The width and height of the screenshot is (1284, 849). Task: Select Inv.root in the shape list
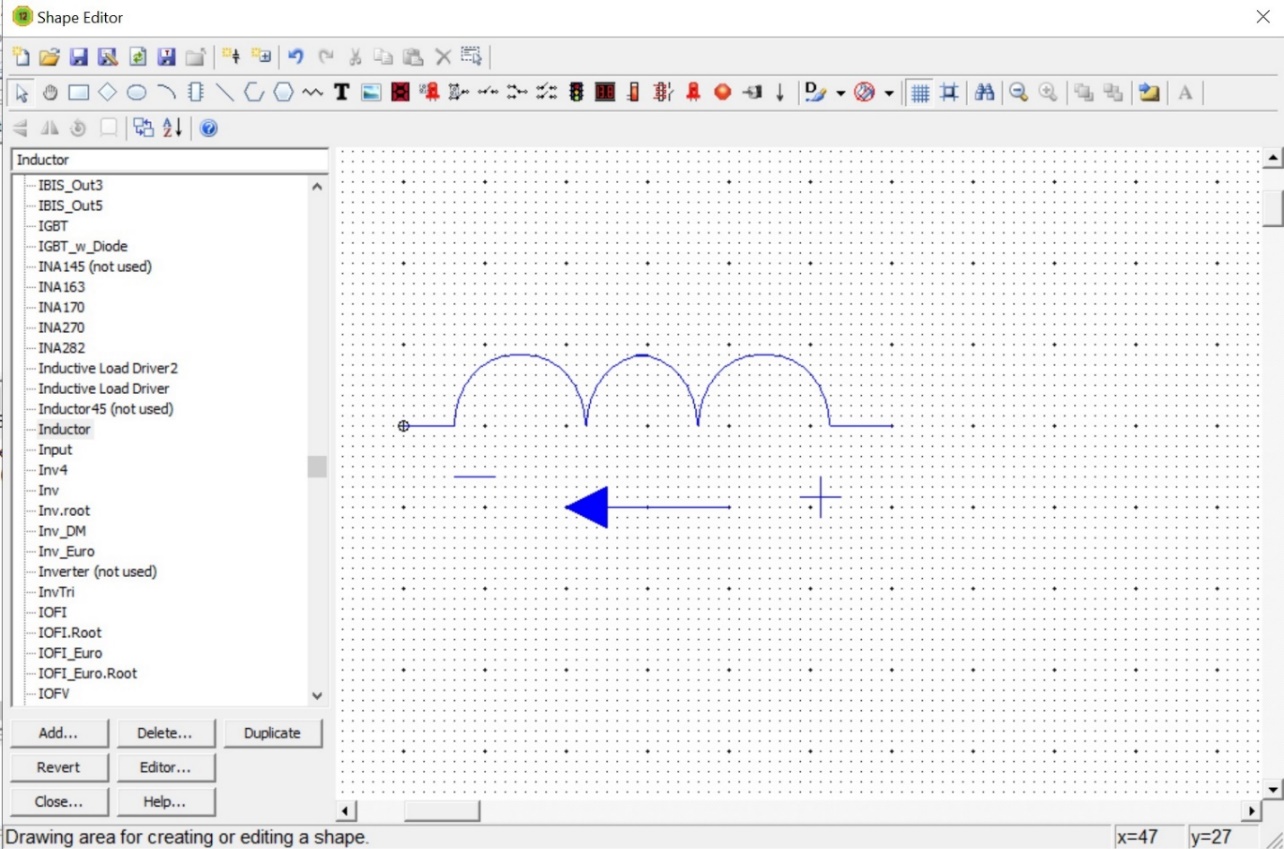click(64, 511)
